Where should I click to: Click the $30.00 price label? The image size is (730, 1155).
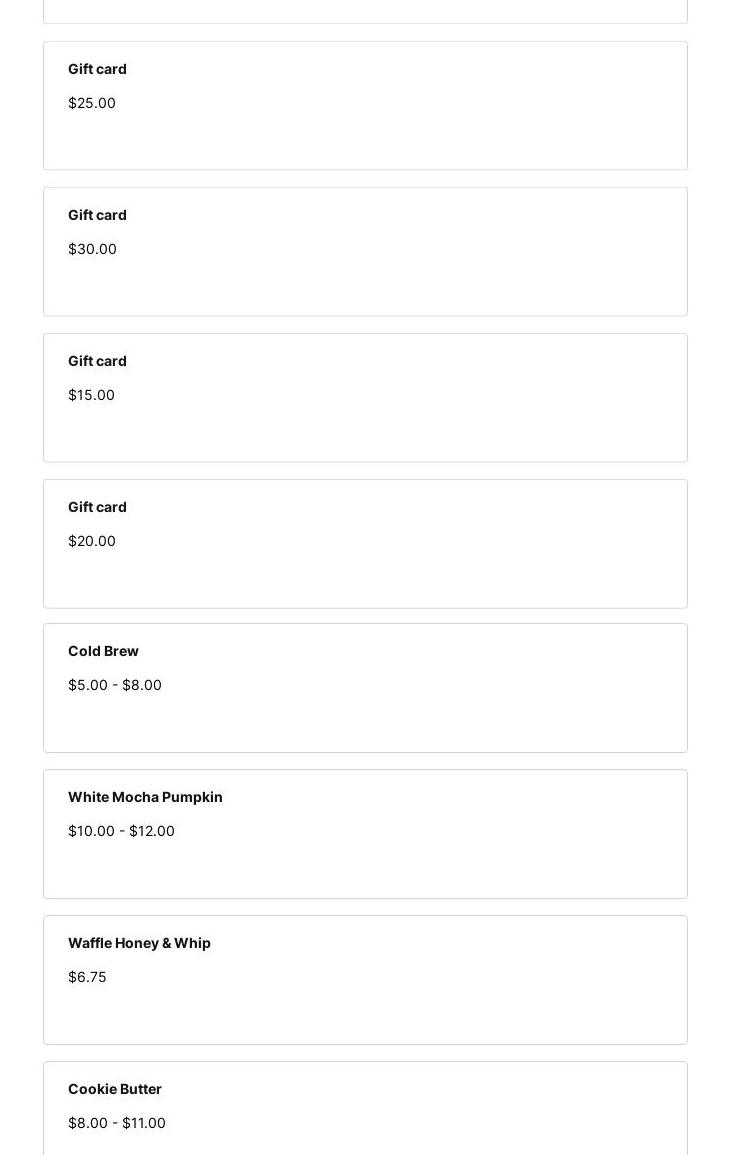pyautogui.click(x=92, y=249)
